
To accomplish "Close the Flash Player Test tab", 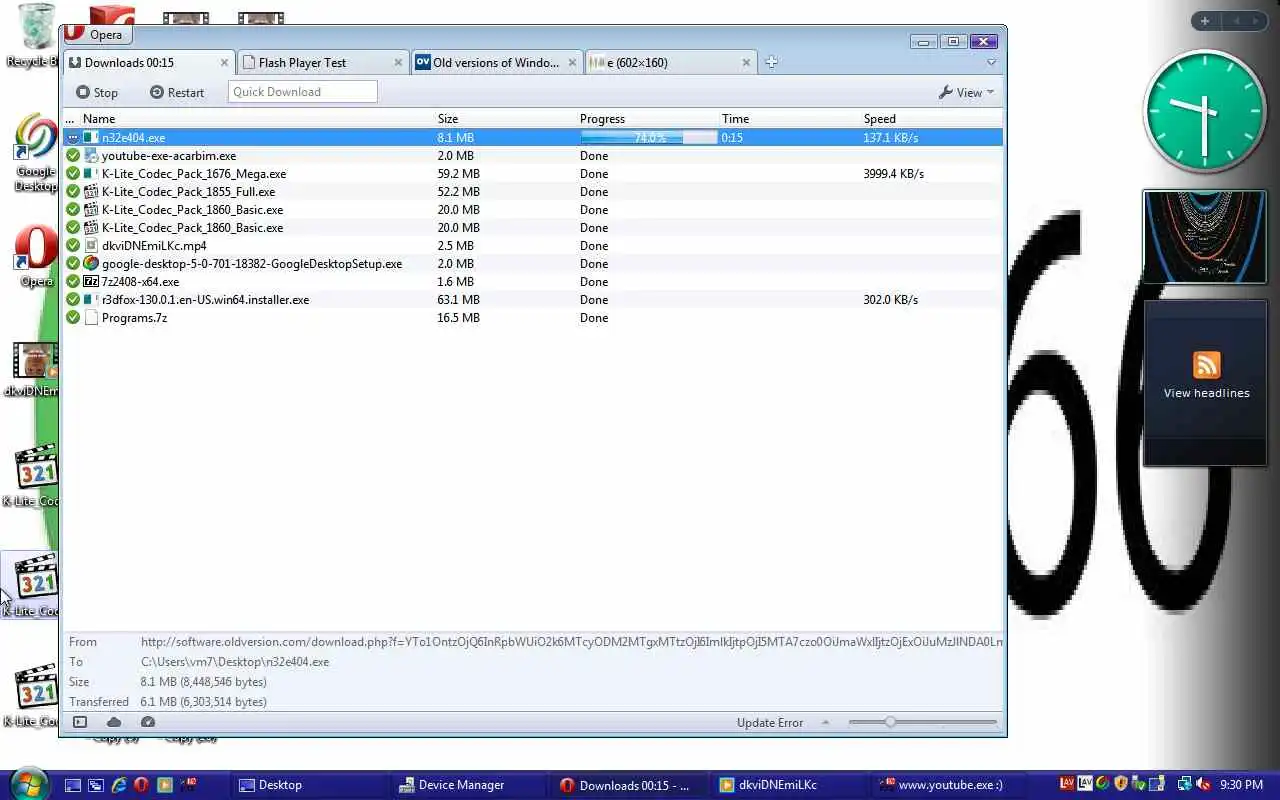I will coord(398,62).
